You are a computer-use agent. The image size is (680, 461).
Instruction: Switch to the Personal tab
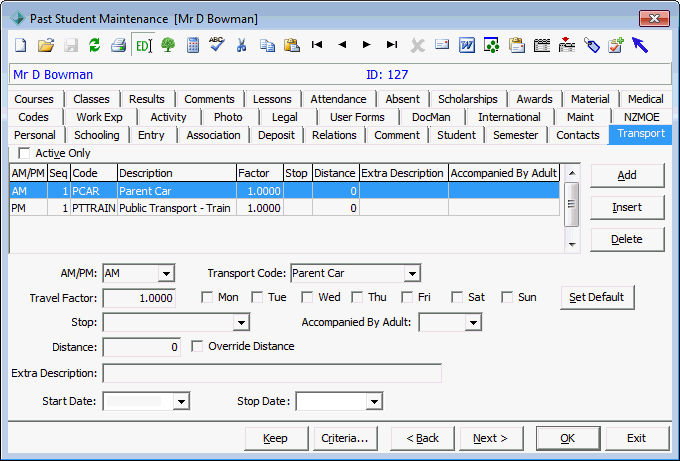click(35, 135)
